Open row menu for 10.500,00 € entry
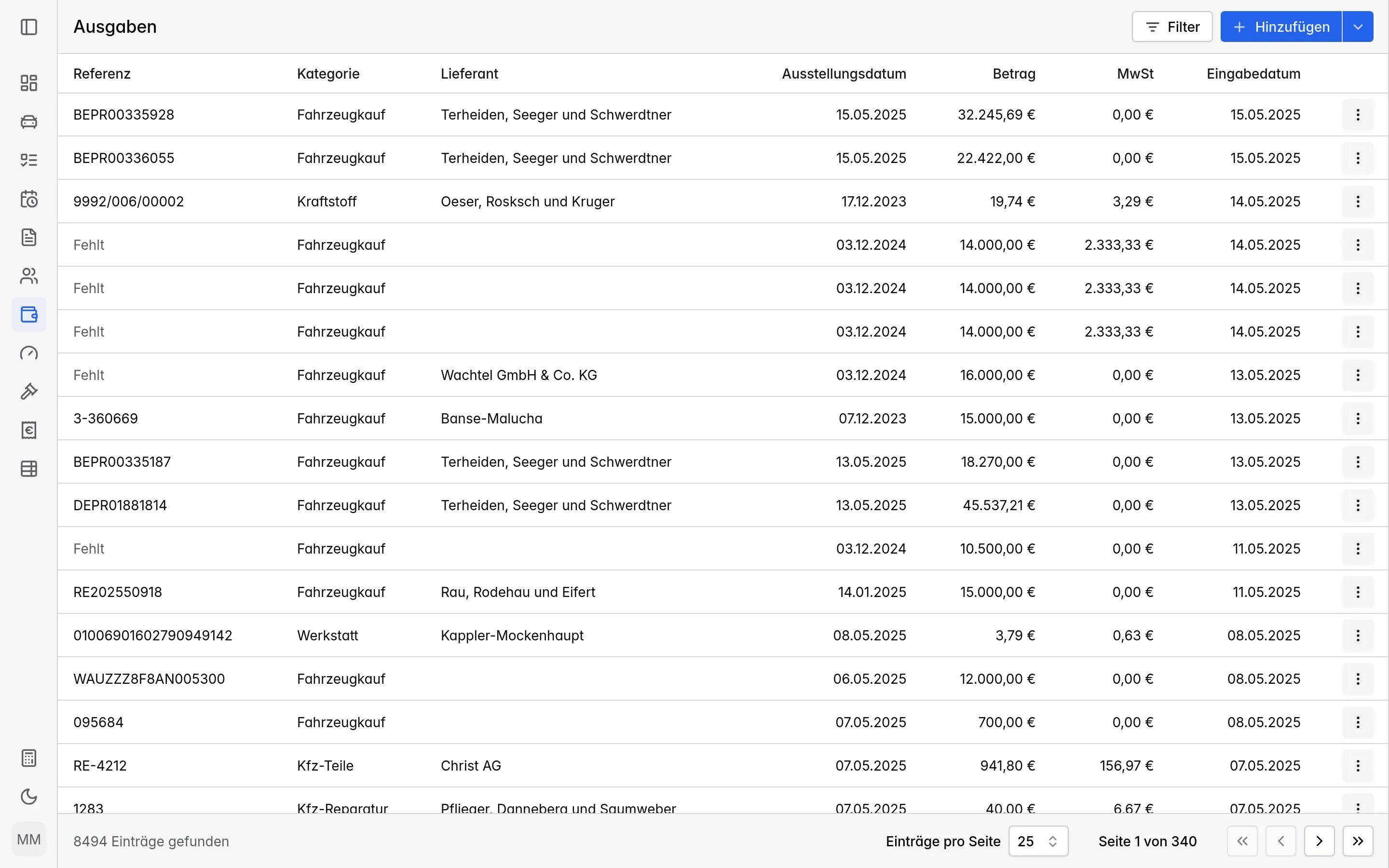 click(1358, 549)
